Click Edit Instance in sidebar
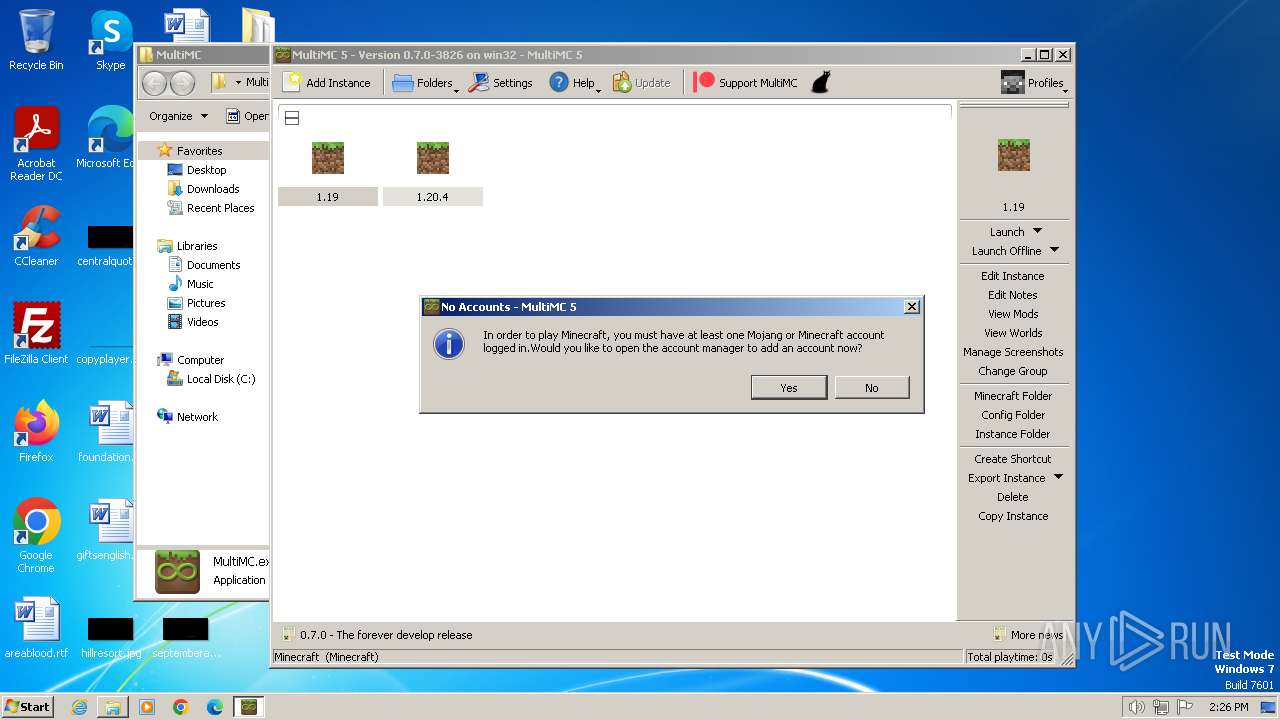Screen dimensions: 1280x720 [x=1012, y=276]
